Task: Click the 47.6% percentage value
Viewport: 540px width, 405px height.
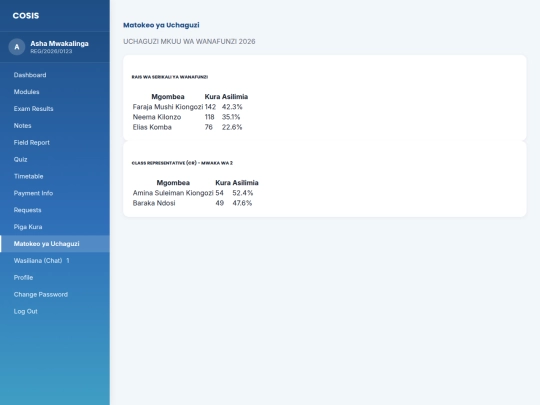Action: pyautogui.click(x=242, y=203)
